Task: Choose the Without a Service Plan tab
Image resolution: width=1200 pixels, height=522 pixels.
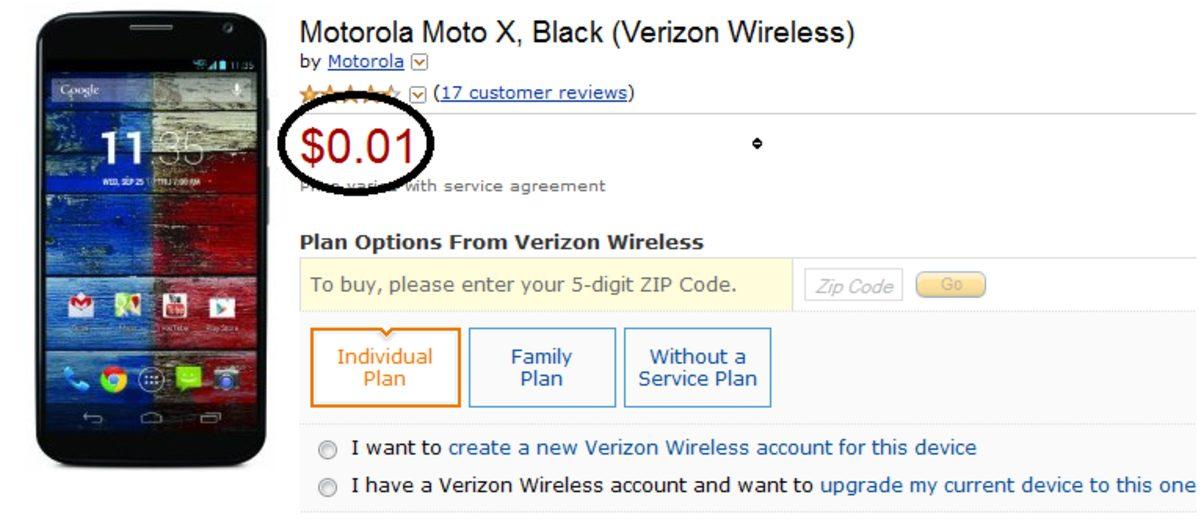Action: pyautogui.click(x=697, y=367)
